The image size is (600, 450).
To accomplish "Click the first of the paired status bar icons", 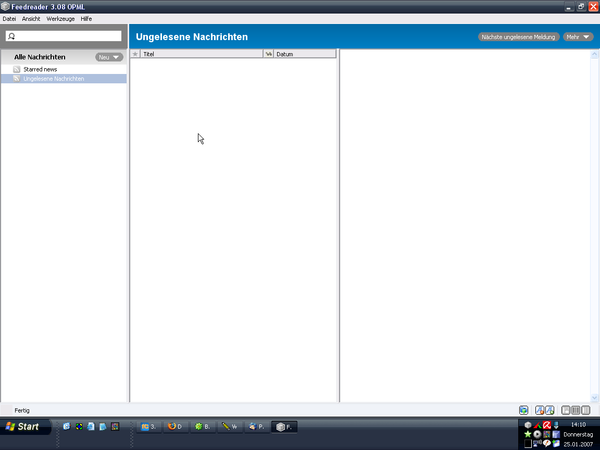I will (x=540, y=410).
